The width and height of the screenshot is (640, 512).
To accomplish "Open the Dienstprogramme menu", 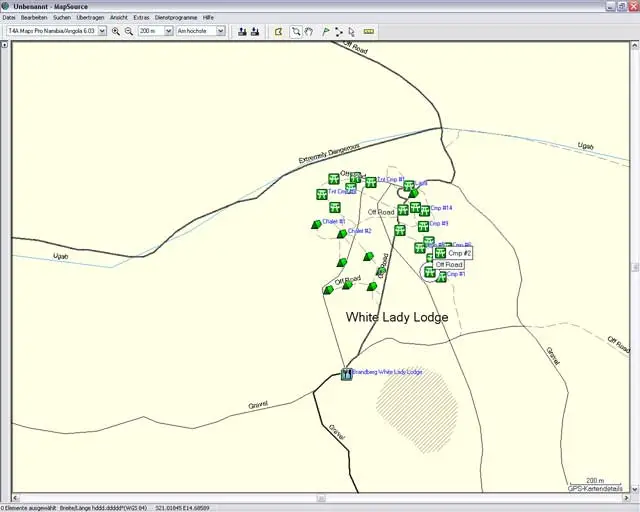I will (176, 18).
